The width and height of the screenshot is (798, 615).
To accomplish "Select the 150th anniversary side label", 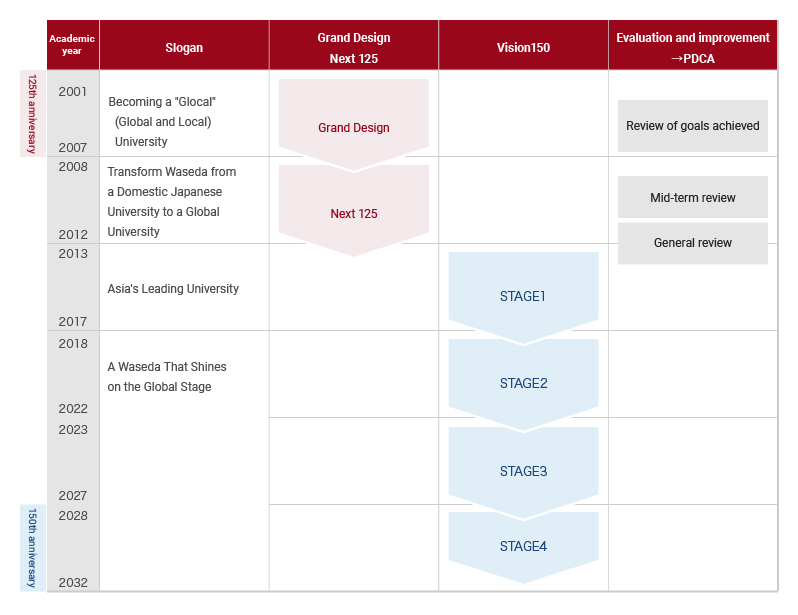I will 33,548.
